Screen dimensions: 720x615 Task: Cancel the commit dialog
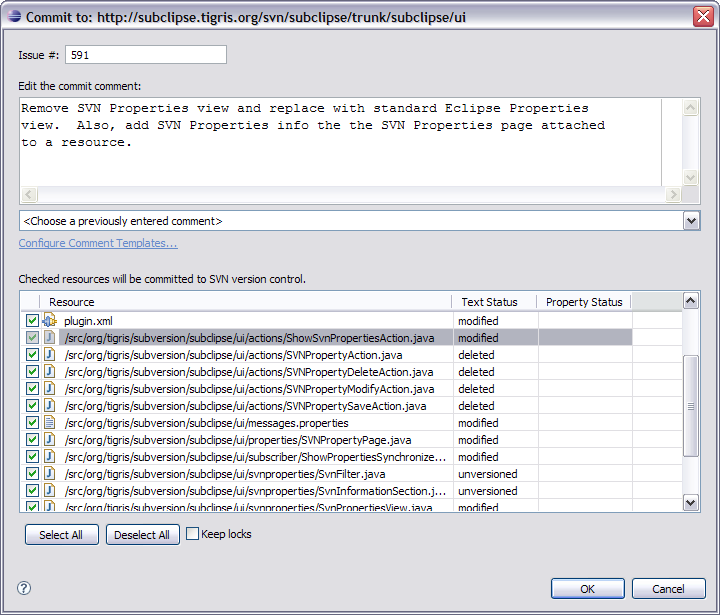[x=669, y=588]
